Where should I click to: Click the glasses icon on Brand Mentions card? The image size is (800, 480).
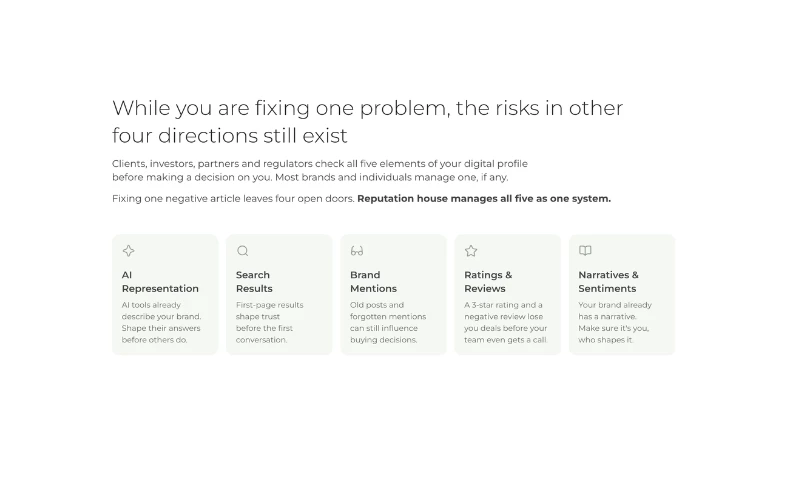point(357,250)
